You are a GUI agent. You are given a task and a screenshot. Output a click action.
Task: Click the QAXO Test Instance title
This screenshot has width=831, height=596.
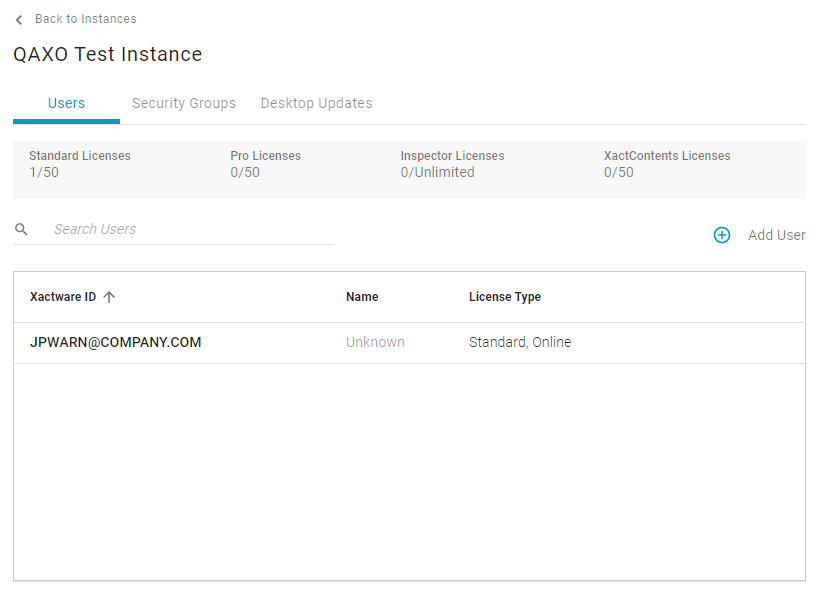108,54
